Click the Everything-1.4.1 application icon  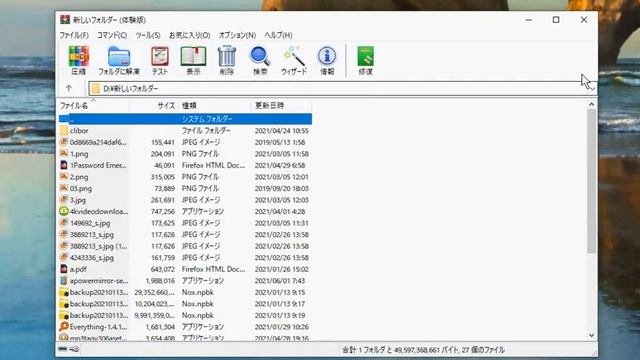(64, 327)
